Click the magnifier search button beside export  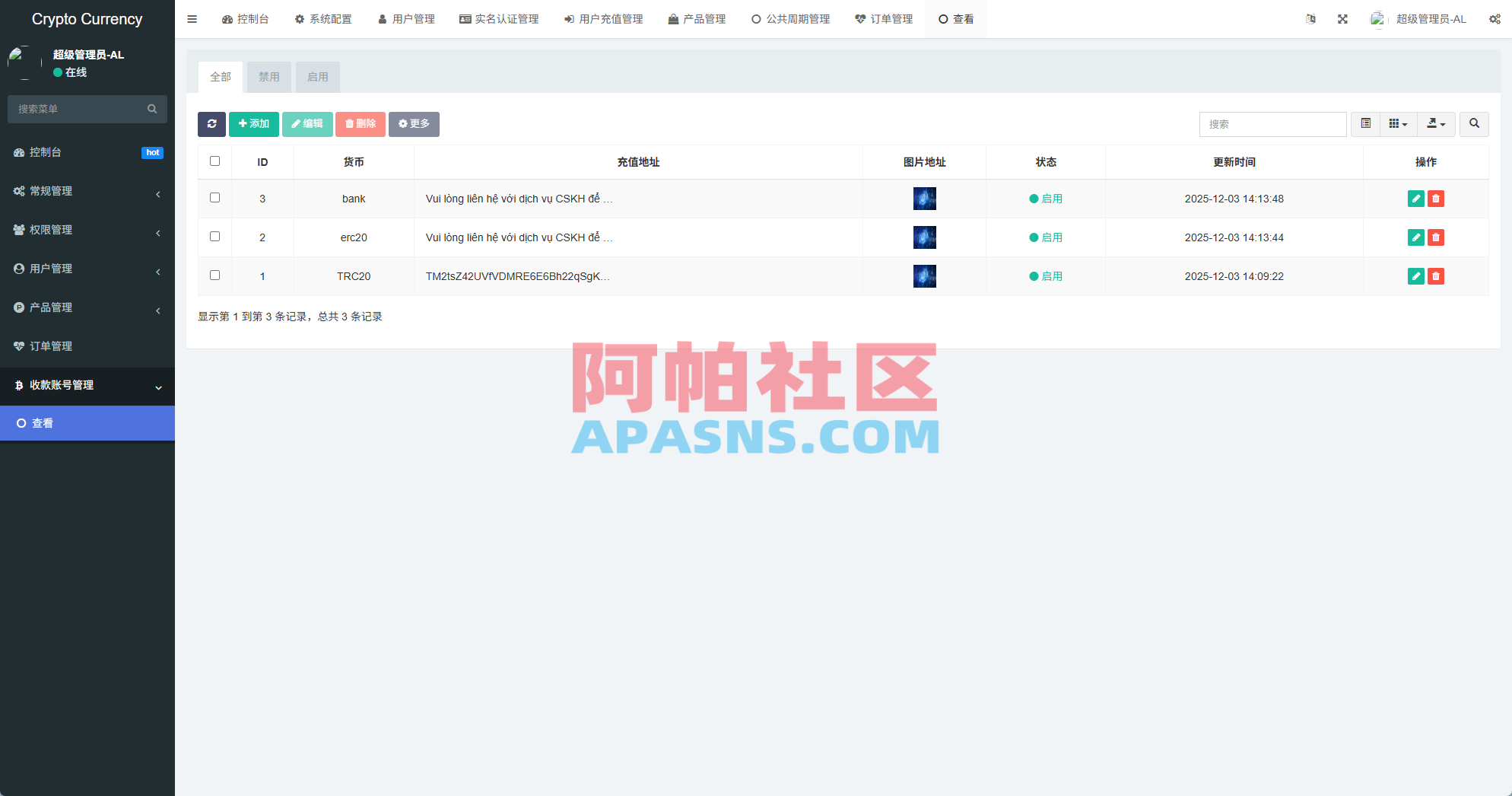click(x=1474, y=124)
